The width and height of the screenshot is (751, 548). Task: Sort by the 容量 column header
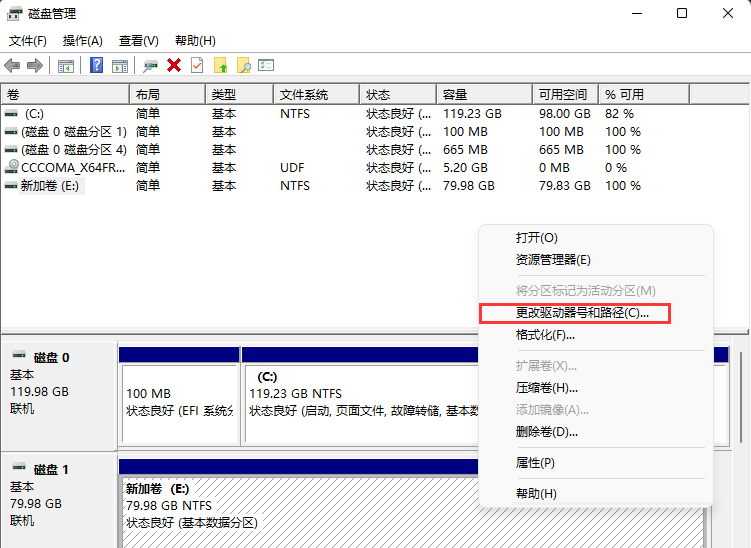tap(485, 94)
